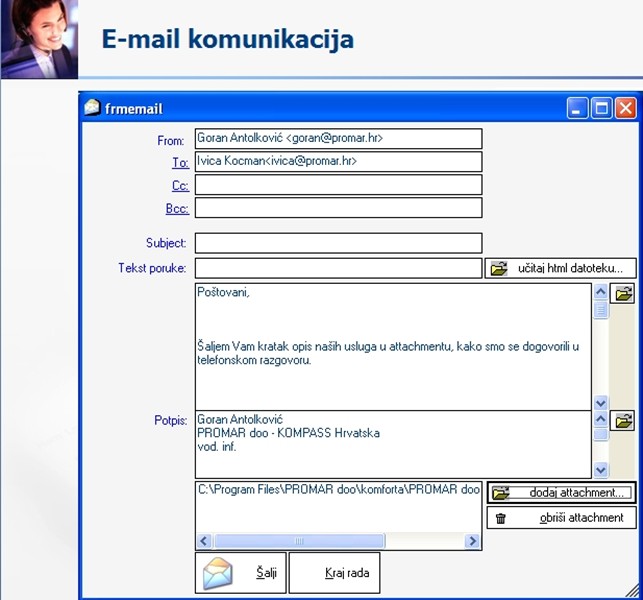
Task: Click attachment list horizontal scrollbar thumb
Action: tap(299, 541)
